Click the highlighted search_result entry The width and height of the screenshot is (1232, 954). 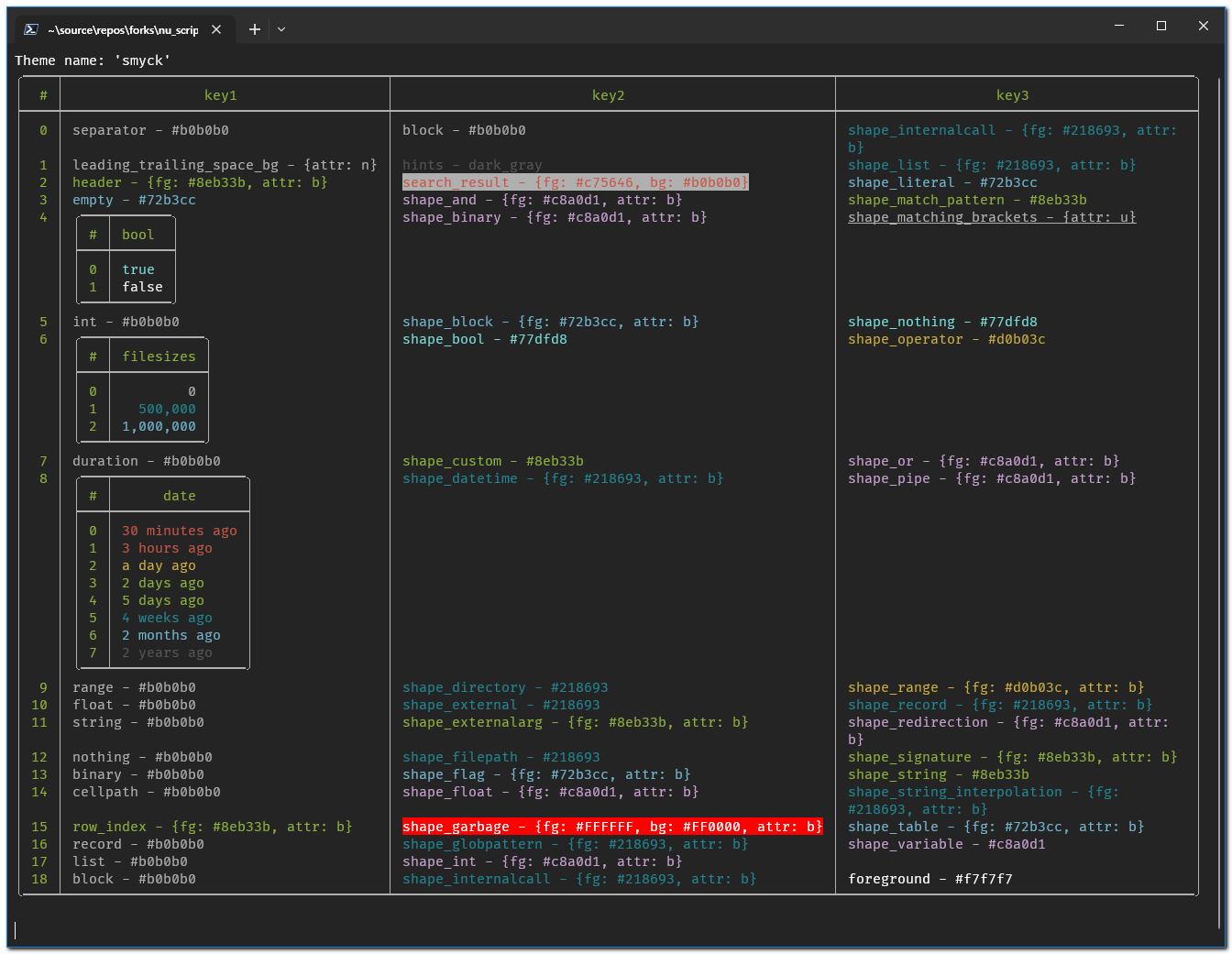(576, 182)
